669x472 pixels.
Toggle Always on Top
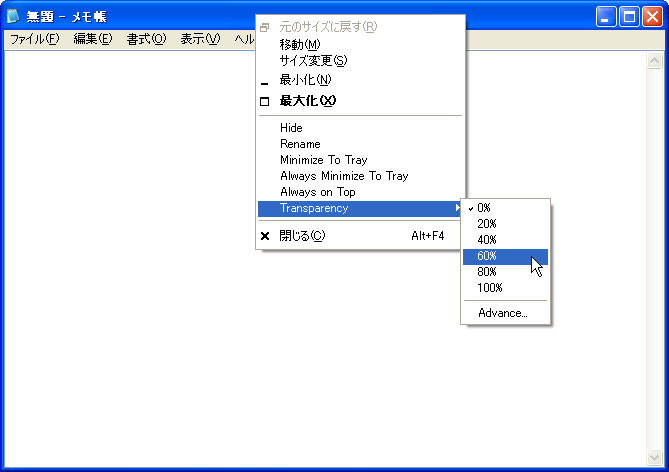click(360, 192)
